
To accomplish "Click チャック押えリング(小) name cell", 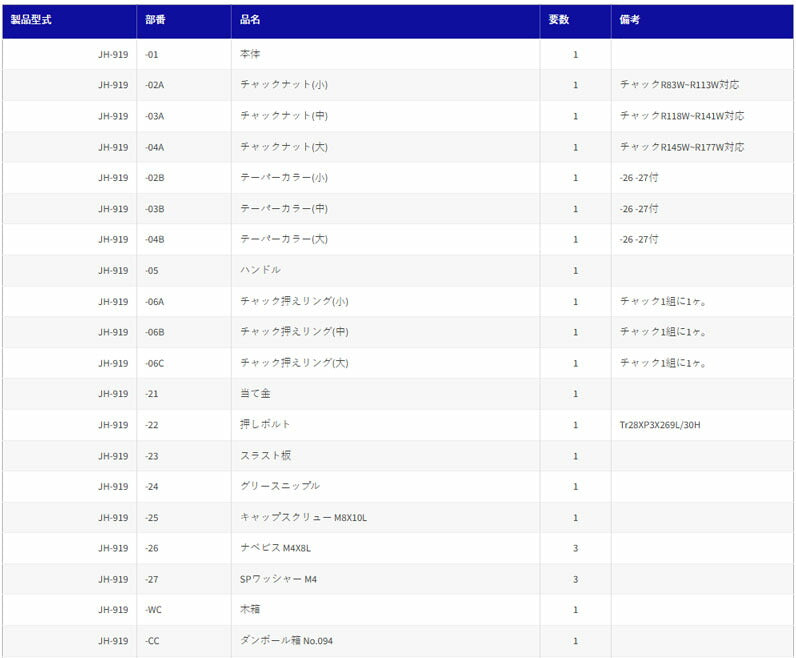I will point(385,302).
